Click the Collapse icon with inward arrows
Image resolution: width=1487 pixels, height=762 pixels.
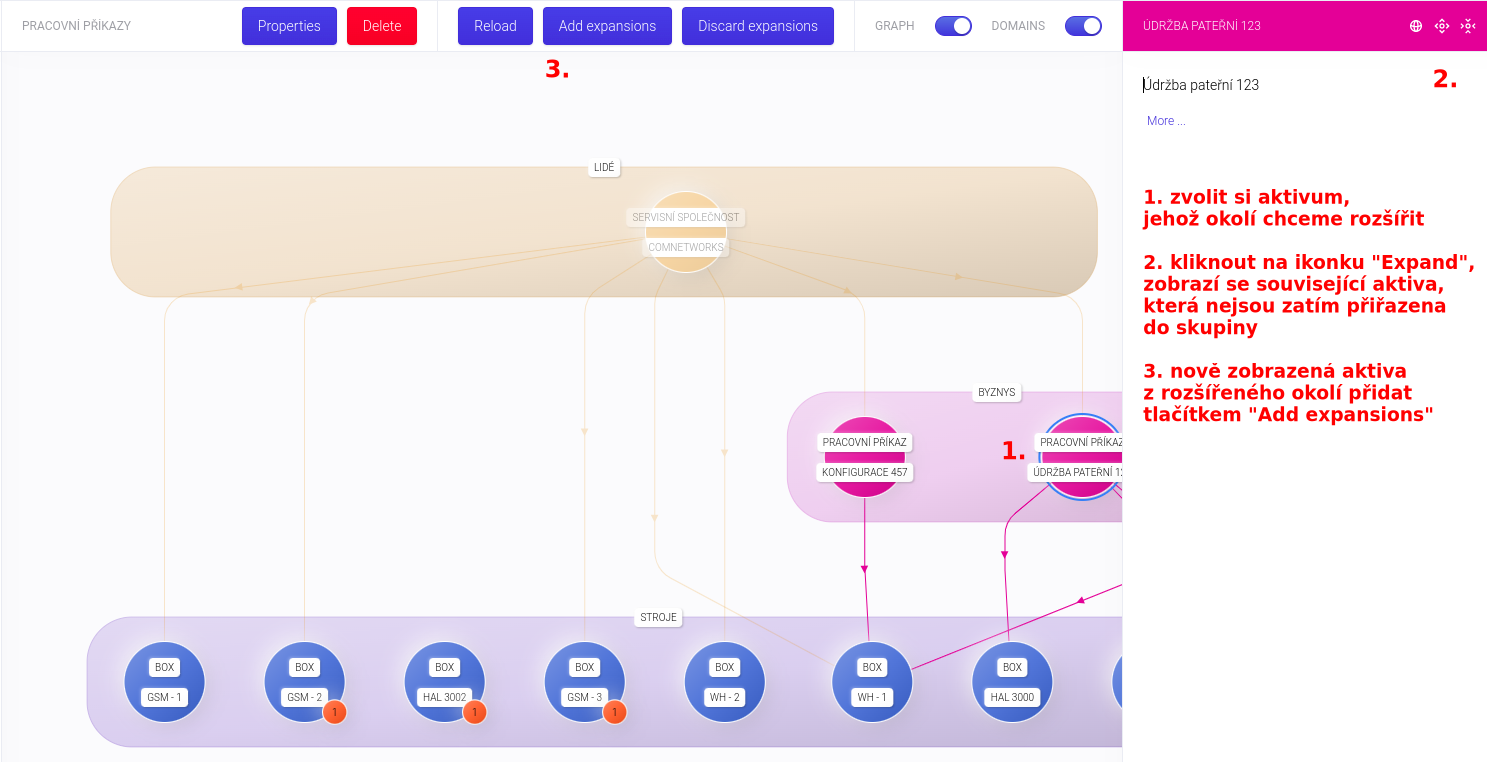pos(1468,26)
